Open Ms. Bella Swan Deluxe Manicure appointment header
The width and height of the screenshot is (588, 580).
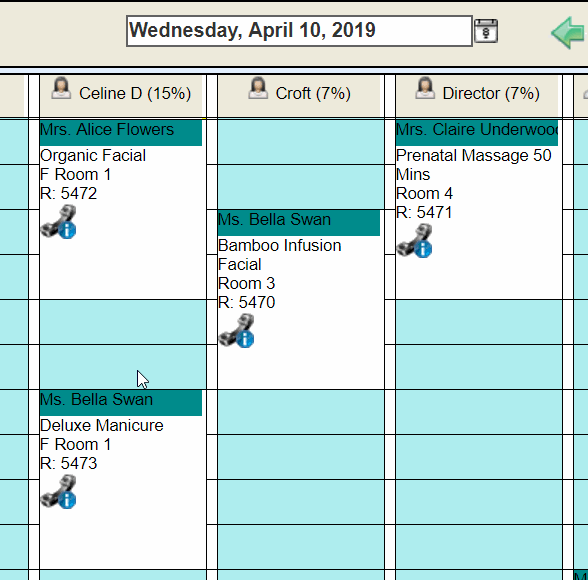tap(121, 403)
